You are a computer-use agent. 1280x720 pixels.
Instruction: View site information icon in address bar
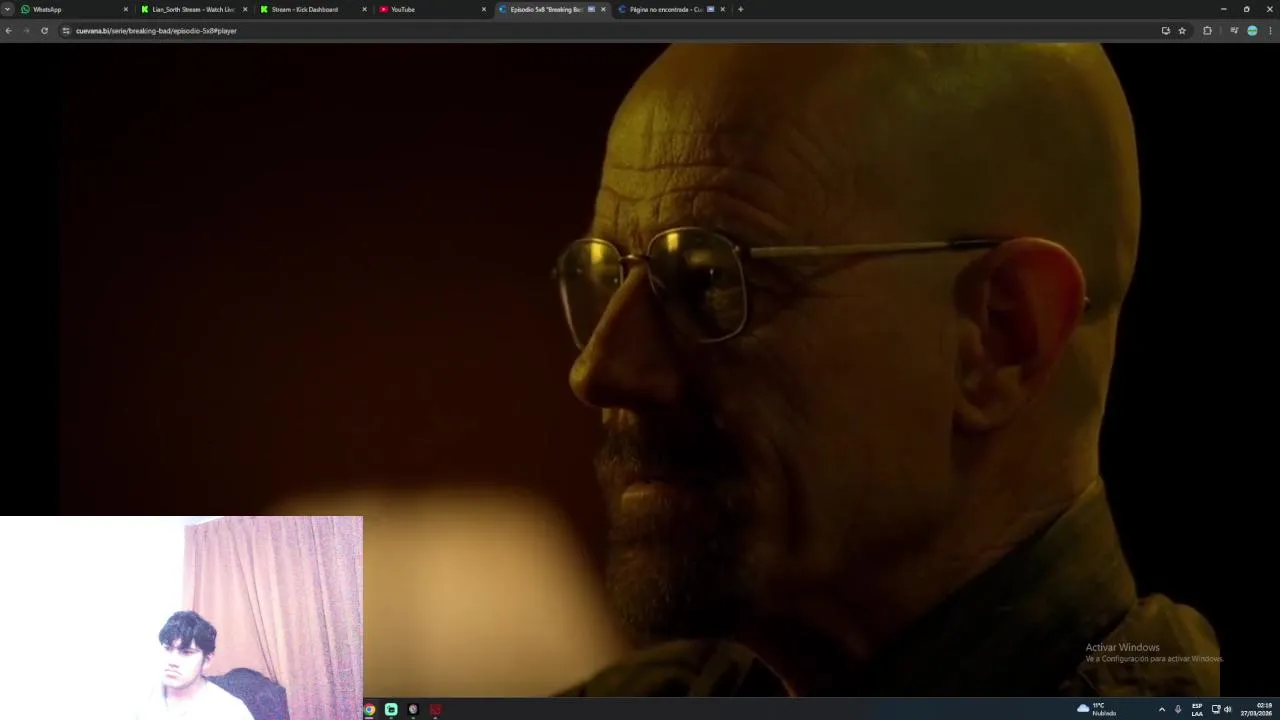tap(66, 31)
